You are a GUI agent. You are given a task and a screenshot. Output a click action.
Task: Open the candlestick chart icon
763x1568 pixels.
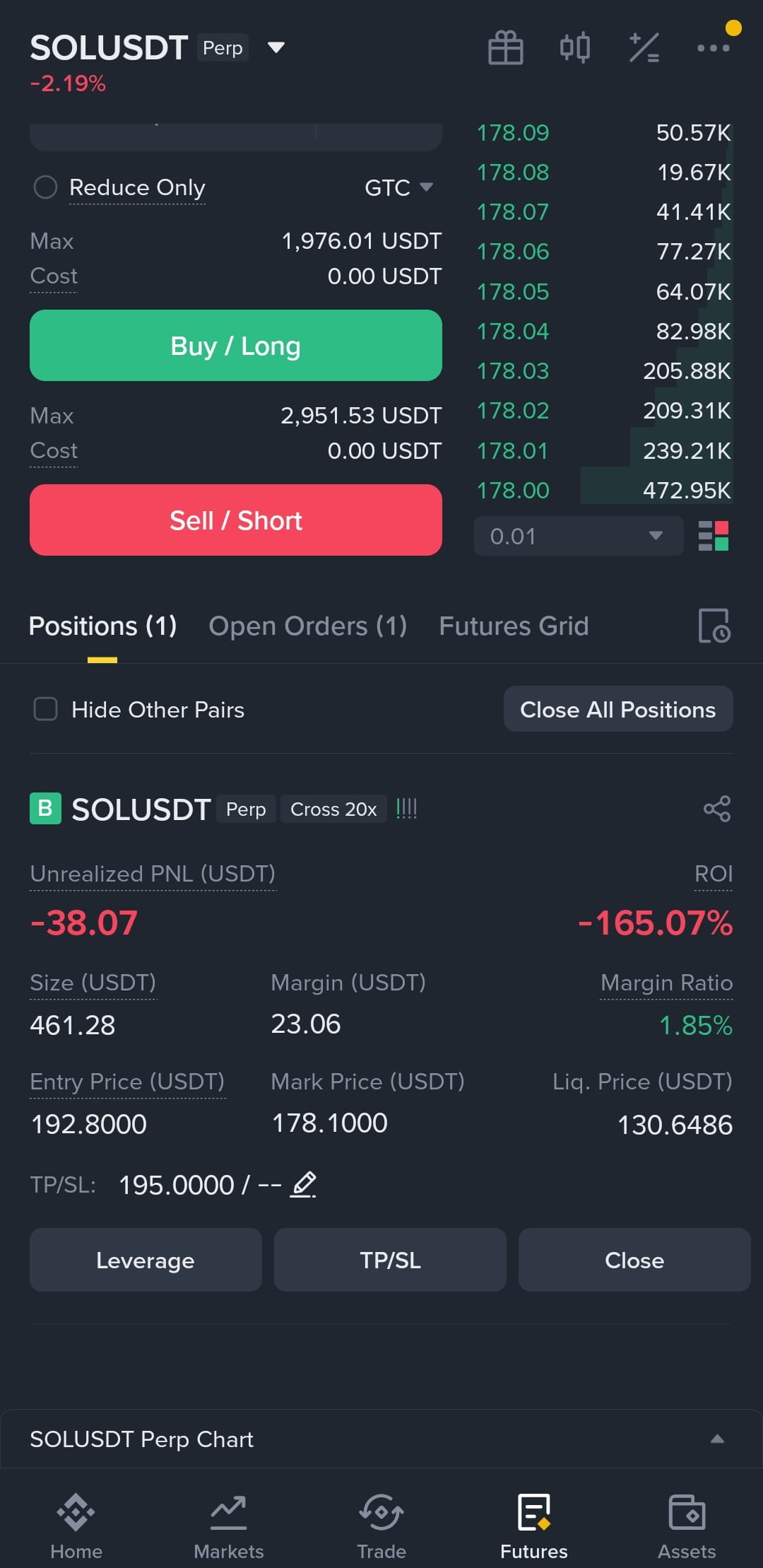pyautogui.click(x=575, y=48)
